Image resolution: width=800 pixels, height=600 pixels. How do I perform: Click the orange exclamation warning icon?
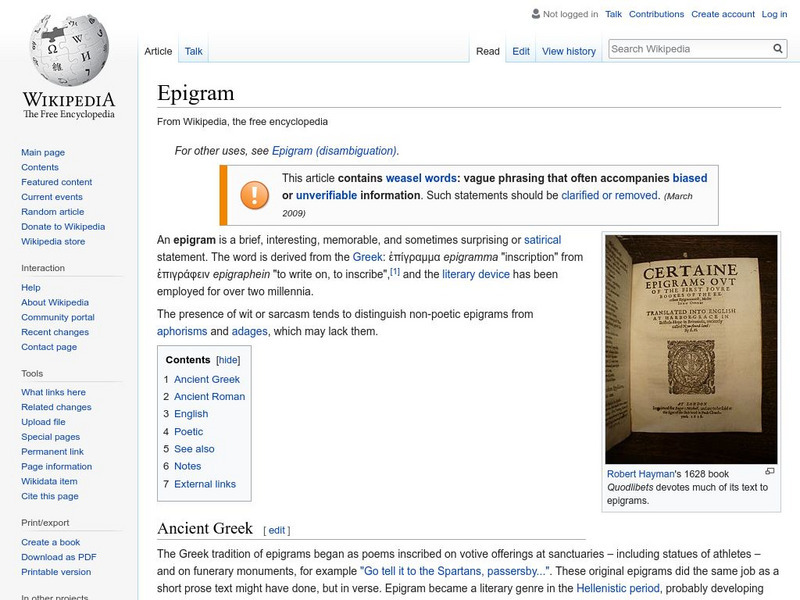(255, 195)
